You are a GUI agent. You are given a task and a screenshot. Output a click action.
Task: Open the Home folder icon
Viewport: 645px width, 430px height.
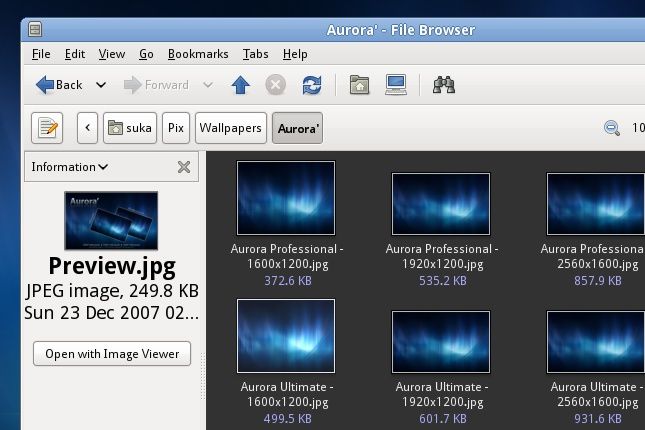tap(359, 85)
